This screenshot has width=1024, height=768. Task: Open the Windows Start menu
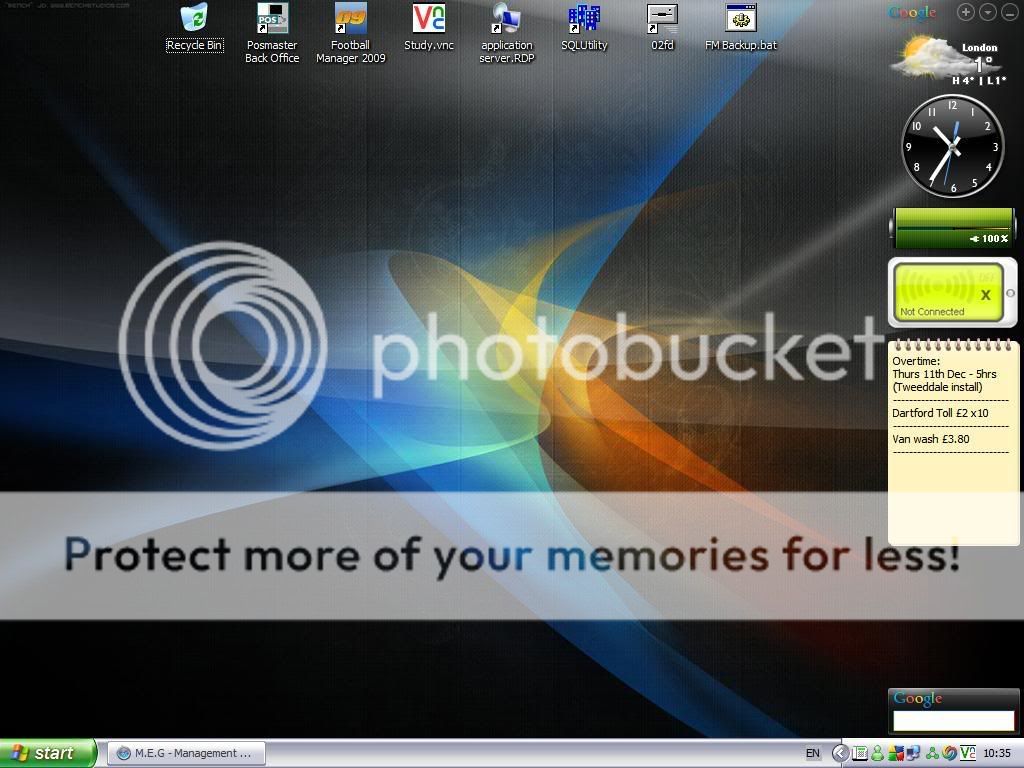tap(48, 753)
